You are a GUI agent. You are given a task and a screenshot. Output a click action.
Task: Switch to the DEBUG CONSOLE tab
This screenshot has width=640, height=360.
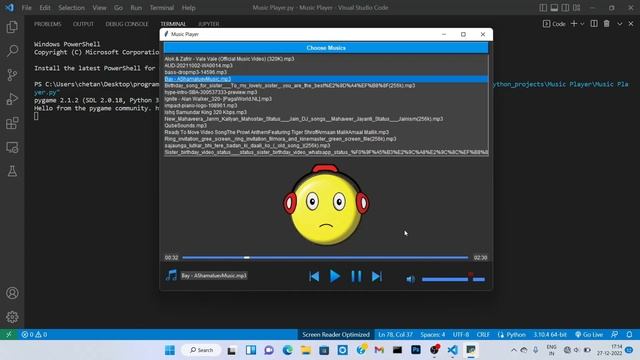tap(127, 24)
